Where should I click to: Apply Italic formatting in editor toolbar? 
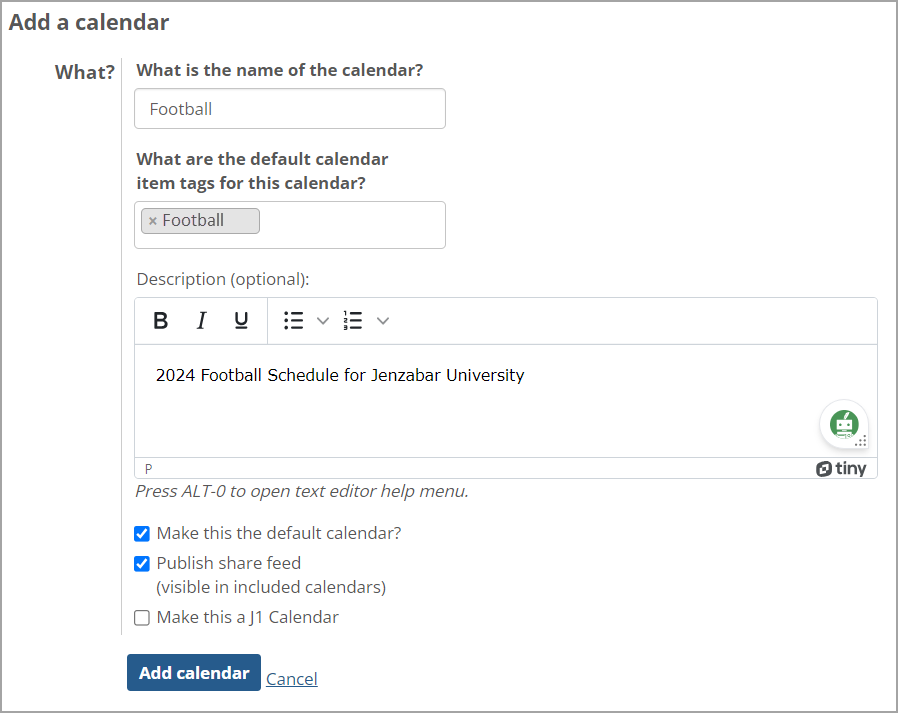201,321
